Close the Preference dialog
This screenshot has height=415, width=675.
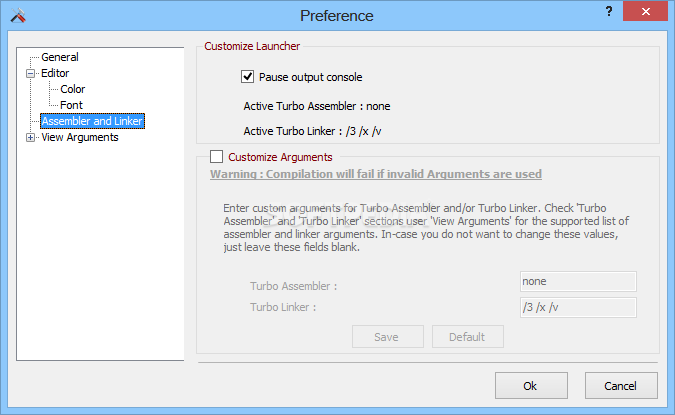click(x=645, y=12)
